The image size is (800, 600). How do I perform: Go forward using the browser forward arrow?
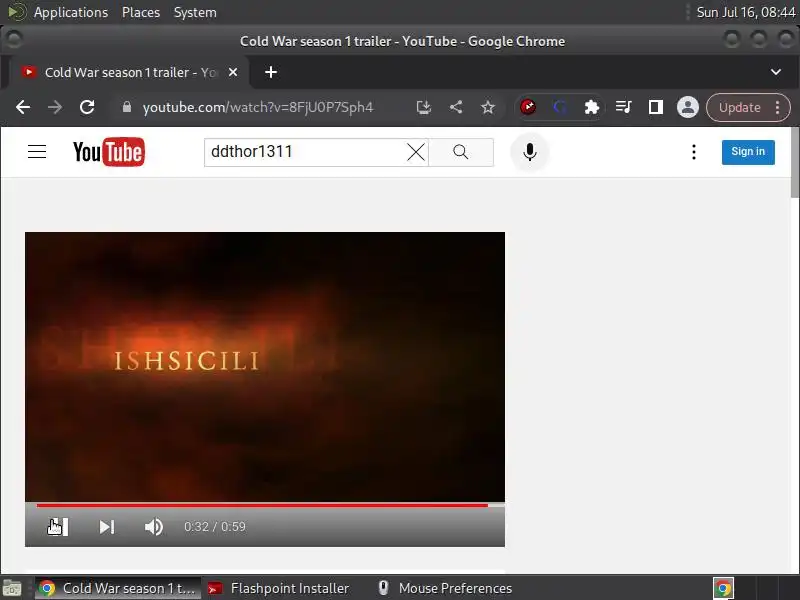(55, 107)
